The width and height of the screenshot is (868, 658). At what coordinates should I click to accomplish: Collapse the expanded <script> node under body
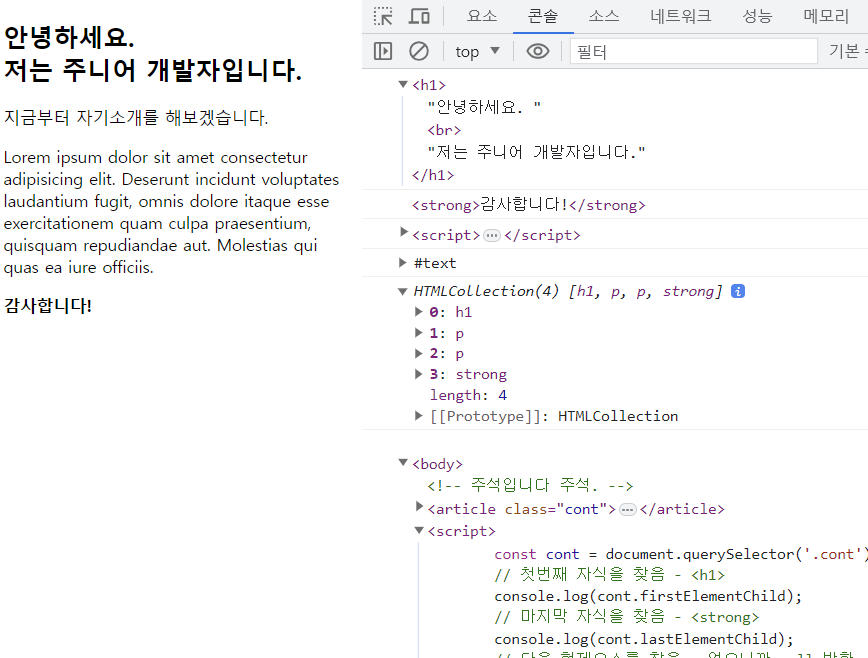click(x=419, y=530)
